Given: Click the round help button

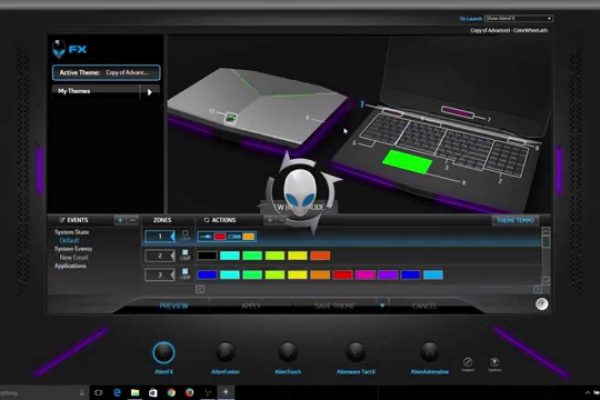Looking at the screenshot, I should click(541, 304).
